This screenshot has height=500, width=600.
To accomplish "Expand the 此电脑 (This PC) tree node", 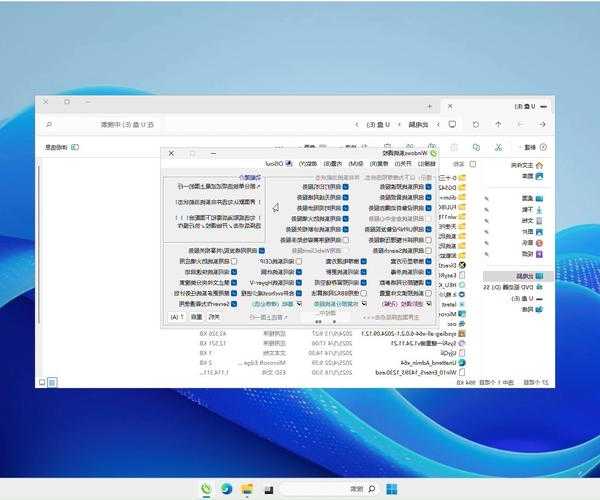I will 550,275.
